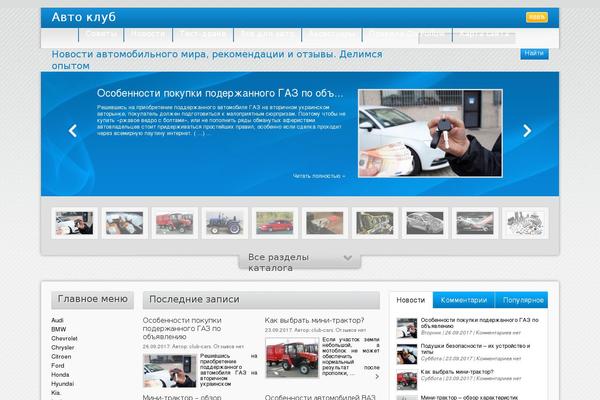Open 'Особенности автомобилей ВАЗ' post title
This screenshot has width=600, height=400.
pyautogui.click(x=320, y=397)
